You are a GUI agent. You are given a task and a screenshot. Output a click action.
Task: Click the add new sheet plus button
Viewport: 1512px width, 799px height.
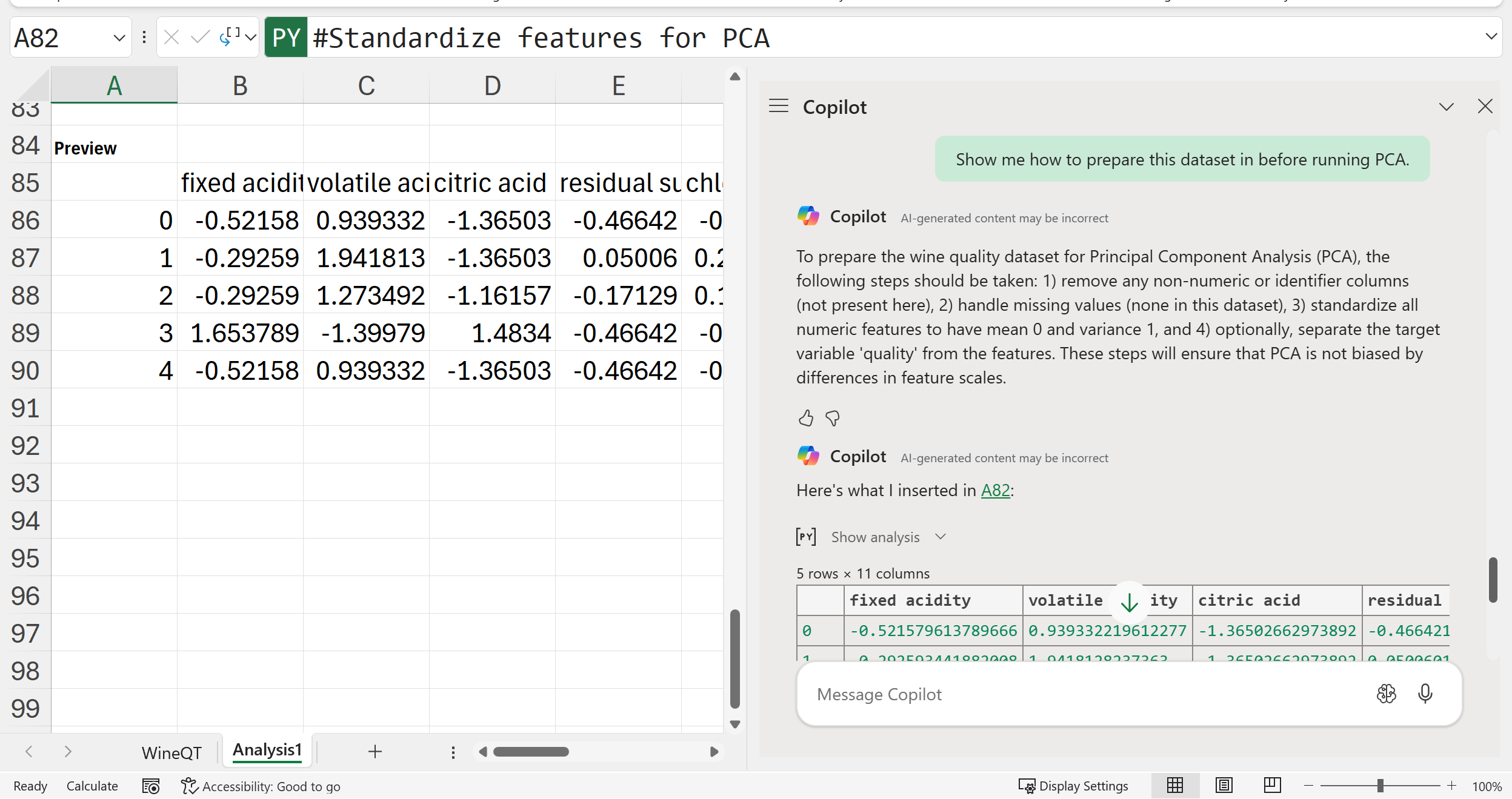point(375,752)
